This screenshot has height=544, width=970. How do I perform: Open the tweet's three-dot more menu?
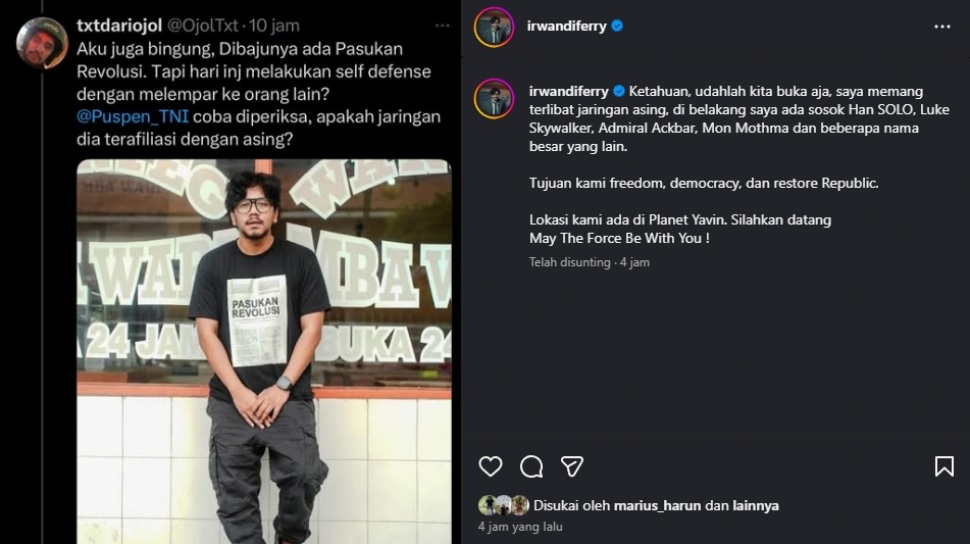(x=442, y=25)
